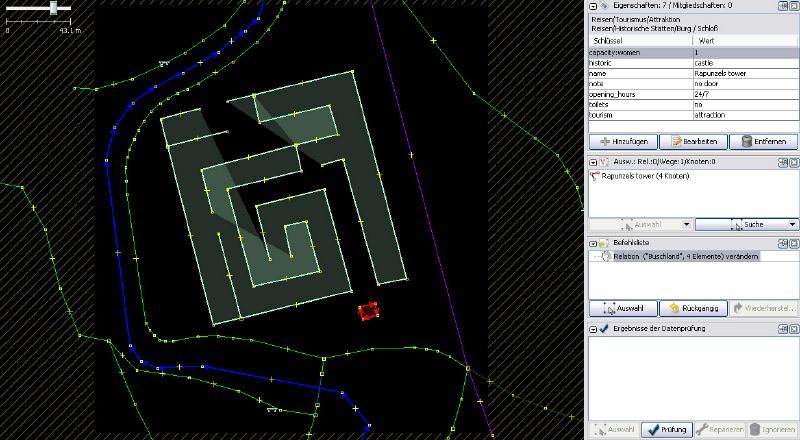Collapse the Ergebnisse der Datenprüfung panel

pyautogui.click(x=593, y=329)
